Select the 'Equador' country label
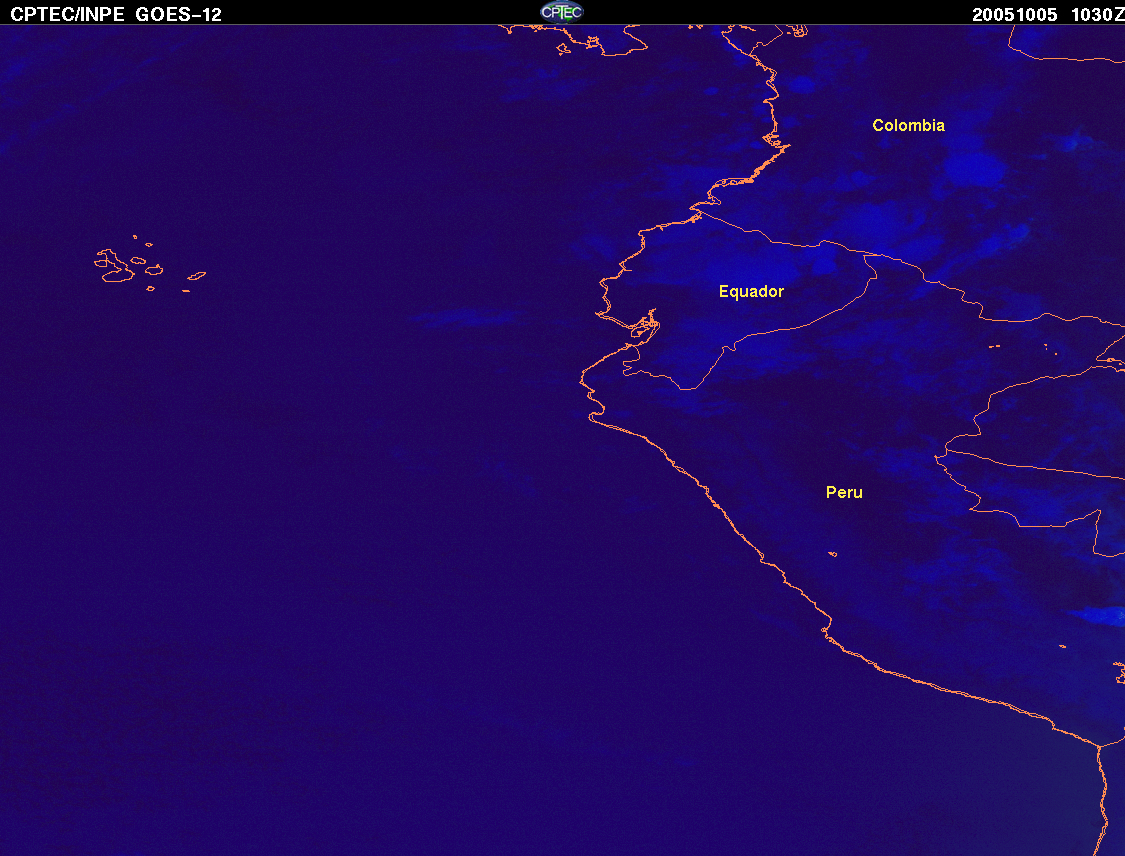The height and width of the screenshot is (856, 1125). 751,291
